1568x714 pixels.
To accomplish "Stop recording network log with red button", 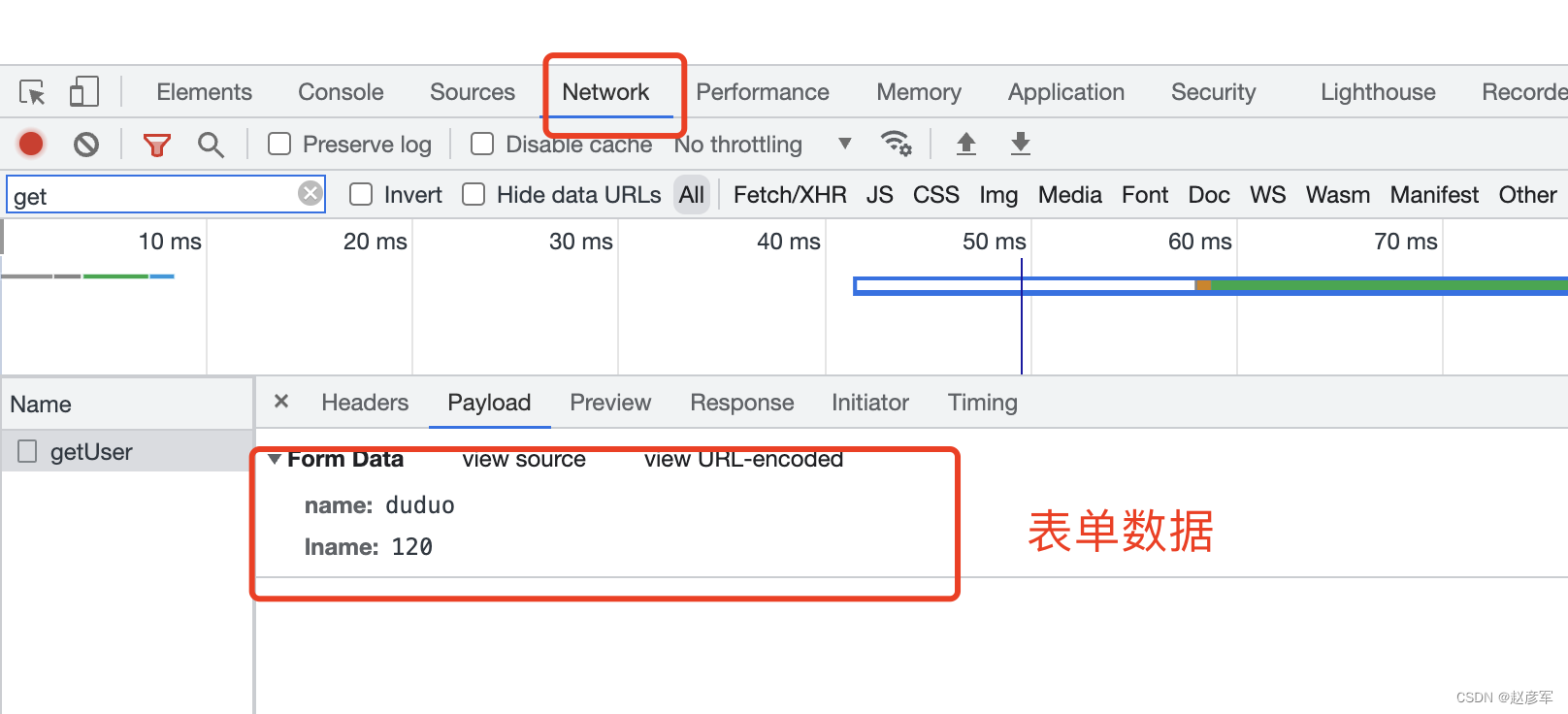I will (x=31, y=144).
